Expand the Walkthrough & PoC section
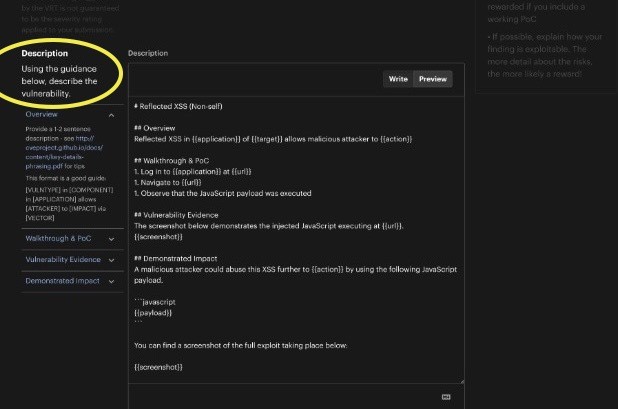The width and height of the screenshot is (618, 409). pos(59,238)
